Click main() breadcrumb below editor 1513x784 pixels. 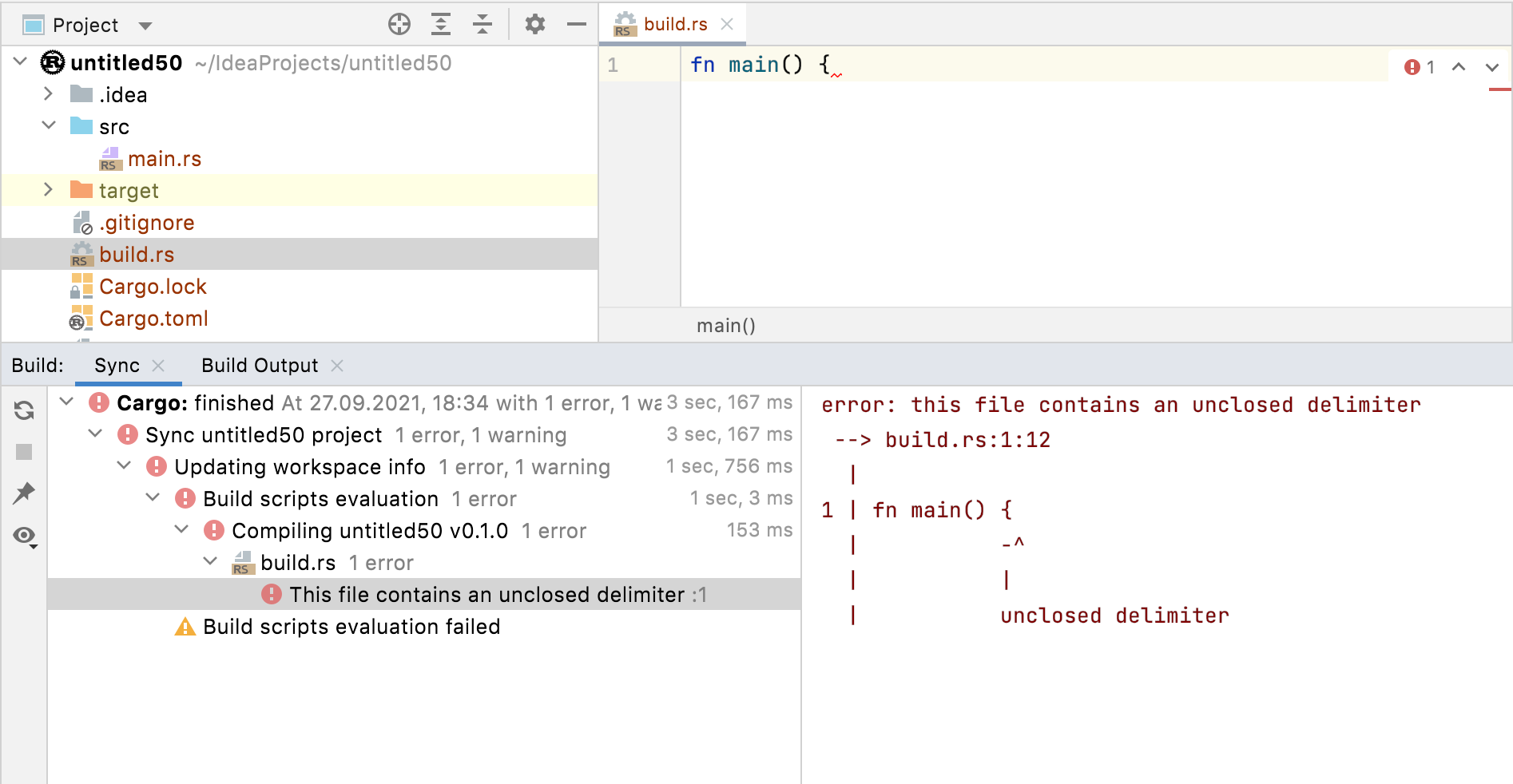click(726, 326)
